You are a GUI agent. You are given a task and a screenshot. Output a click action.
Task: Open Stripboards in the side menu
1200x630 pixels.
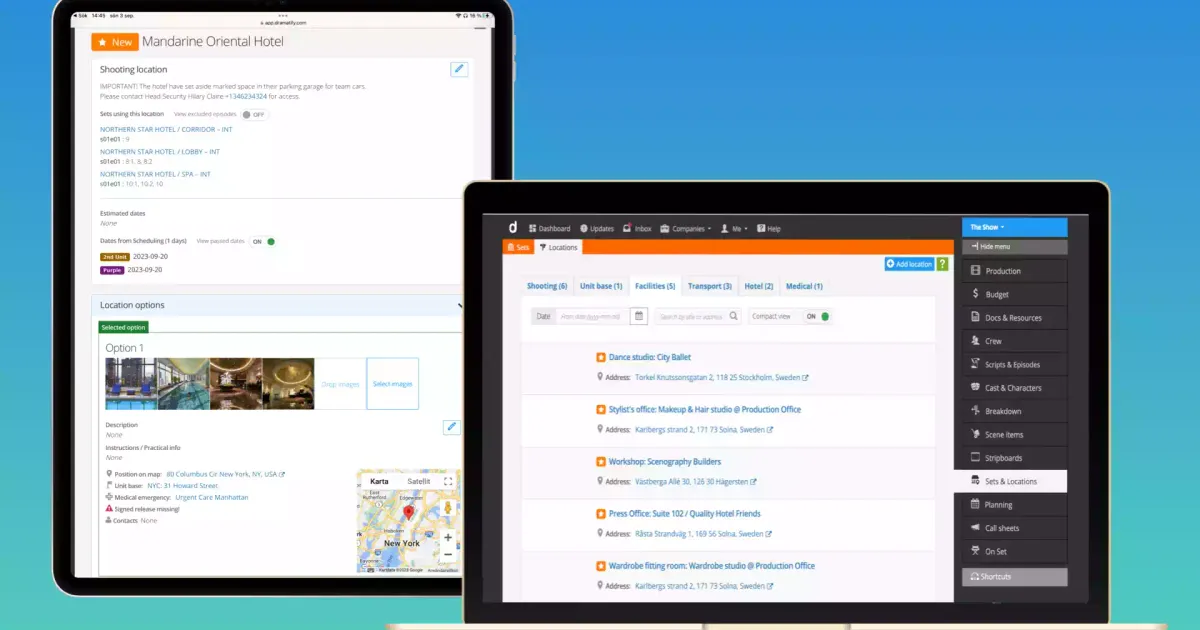pyautogui.click(x=1015, y=458)
